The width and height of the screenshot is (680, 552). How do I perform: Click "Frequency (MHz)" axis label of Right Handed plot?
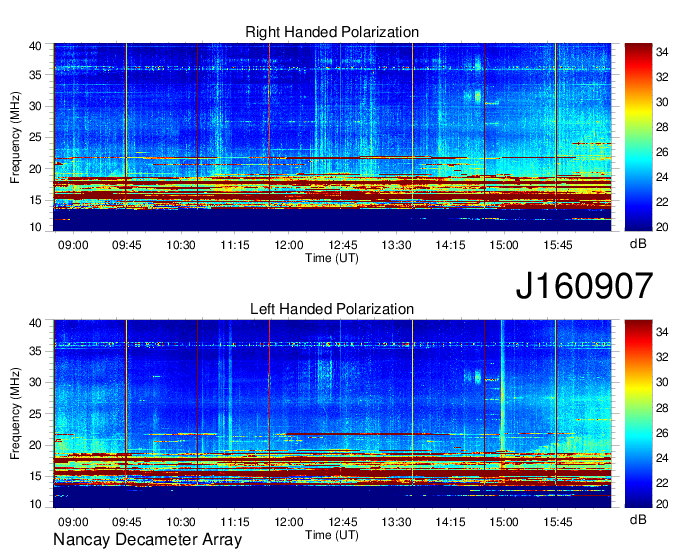[x=15, y=137]
